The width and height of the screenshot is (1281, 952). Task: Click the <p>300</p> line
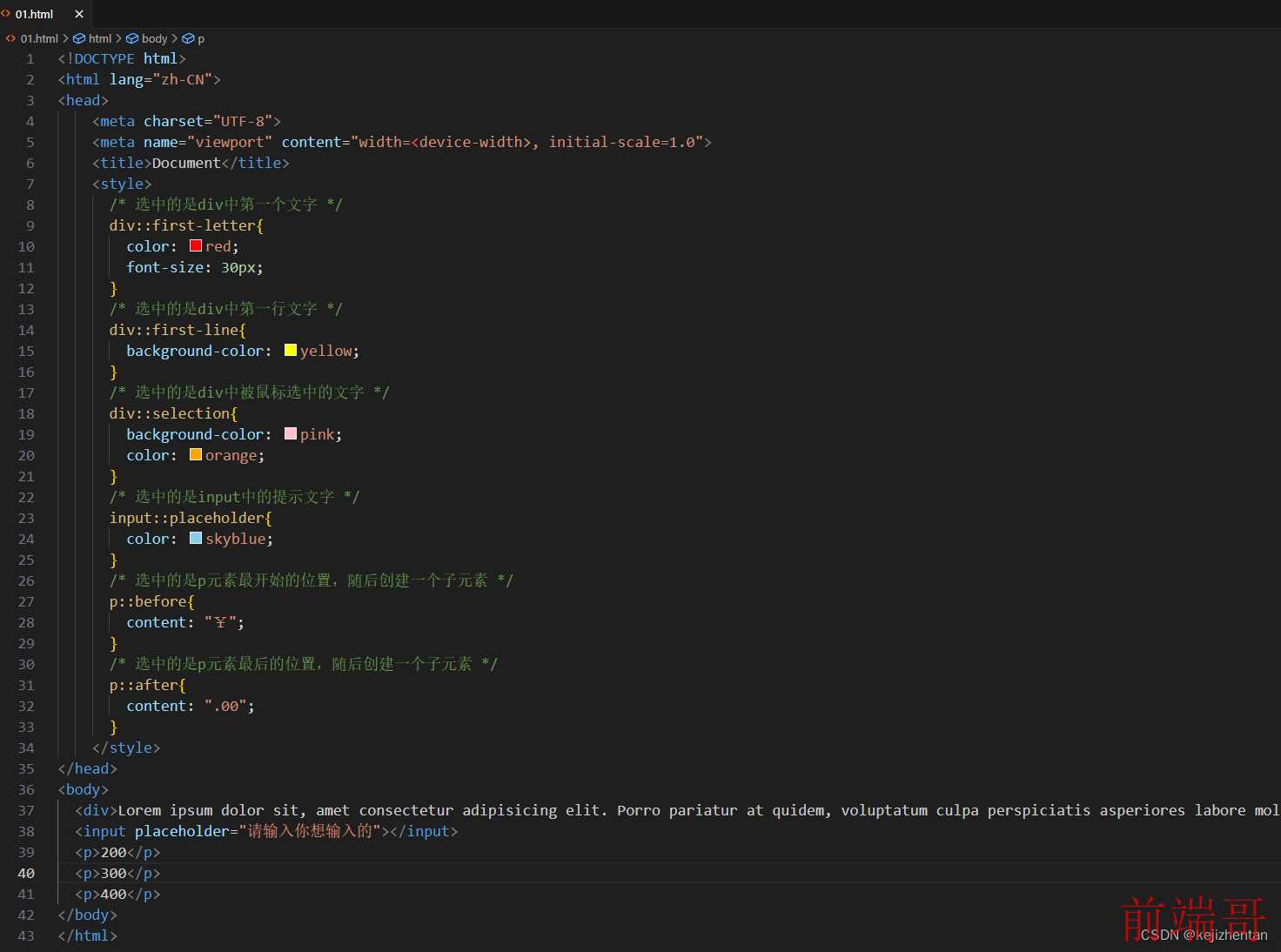[x=117, y=874]
